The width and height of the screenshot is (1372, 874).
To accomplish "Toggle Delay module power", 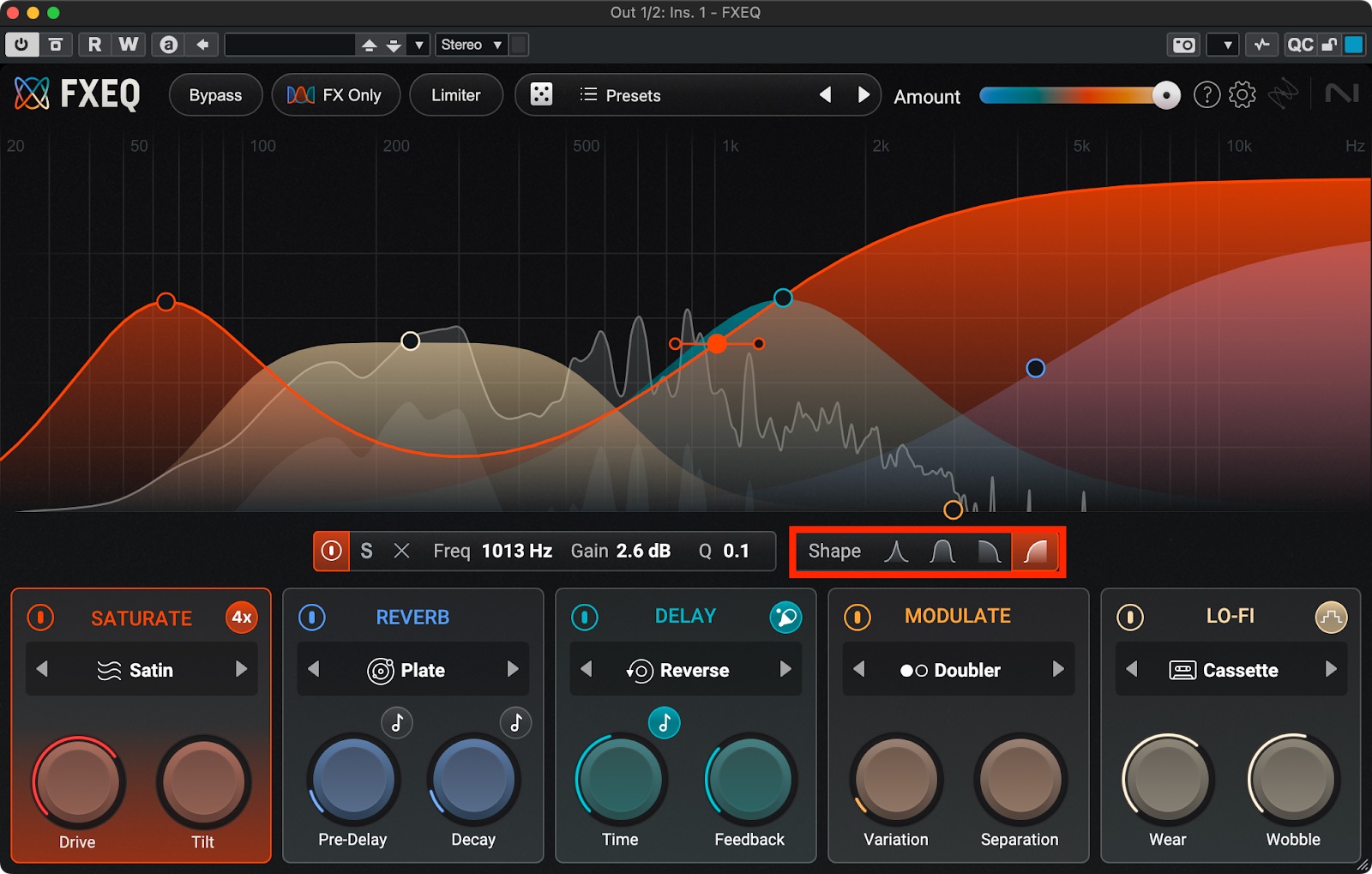I will click(585, 617).
